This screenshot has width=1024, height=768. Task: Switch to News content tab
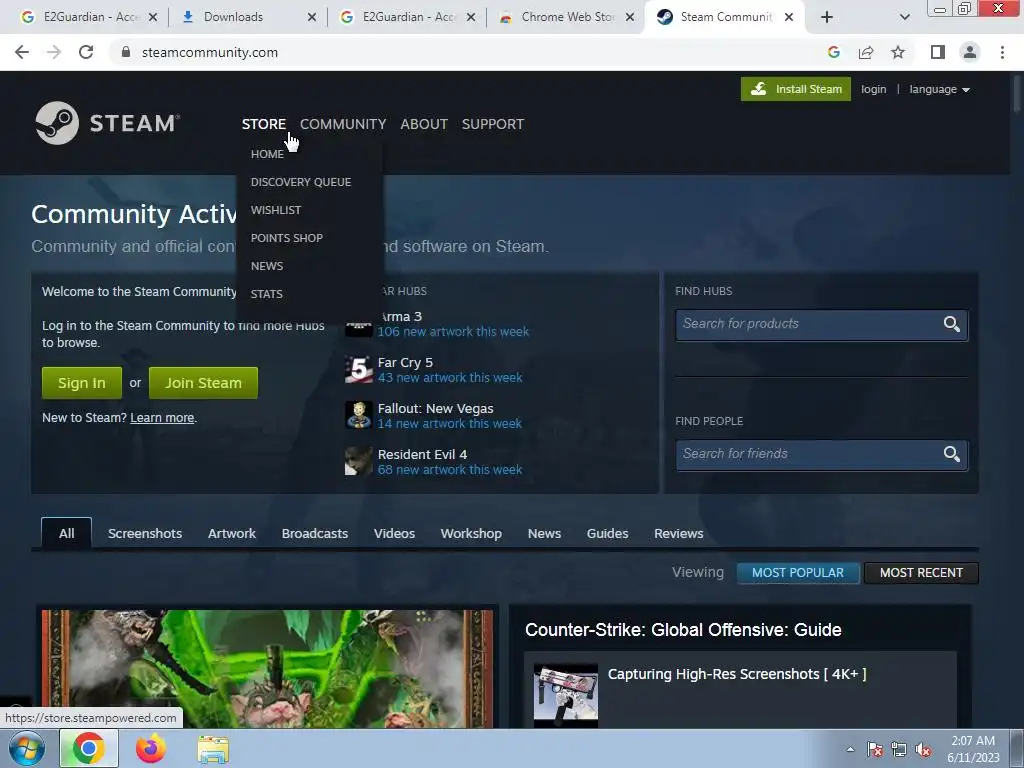(544, 534)
